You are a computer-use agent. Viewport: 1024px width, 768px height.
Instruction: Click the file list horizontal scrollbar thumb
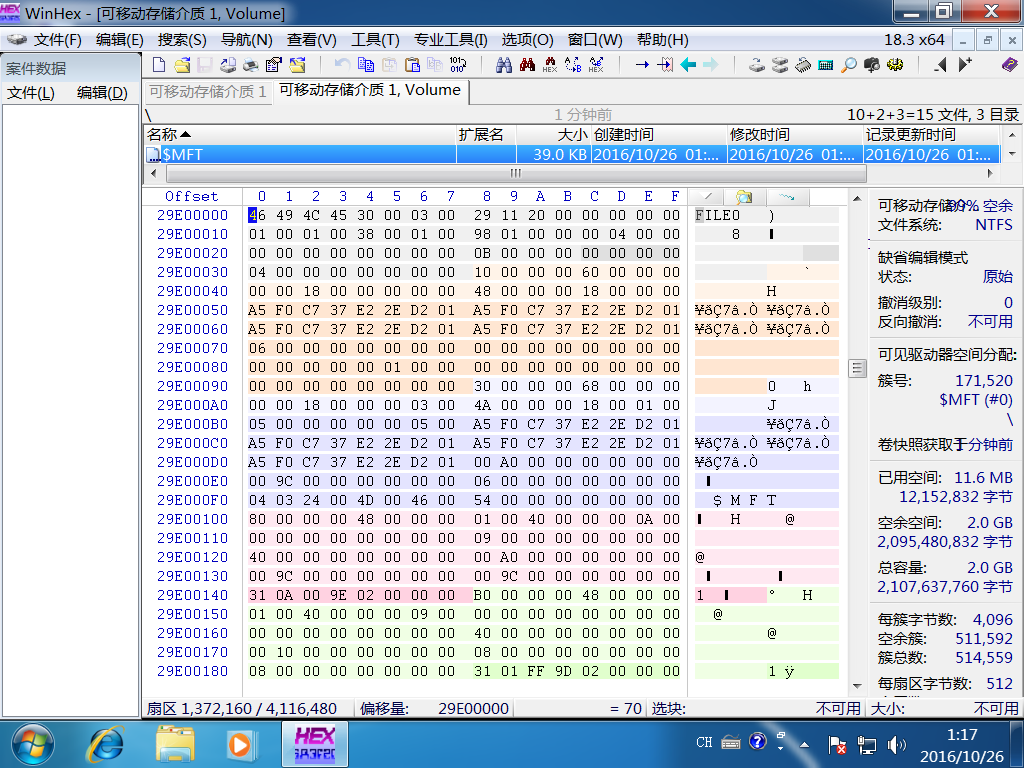[x=516, y=173]
